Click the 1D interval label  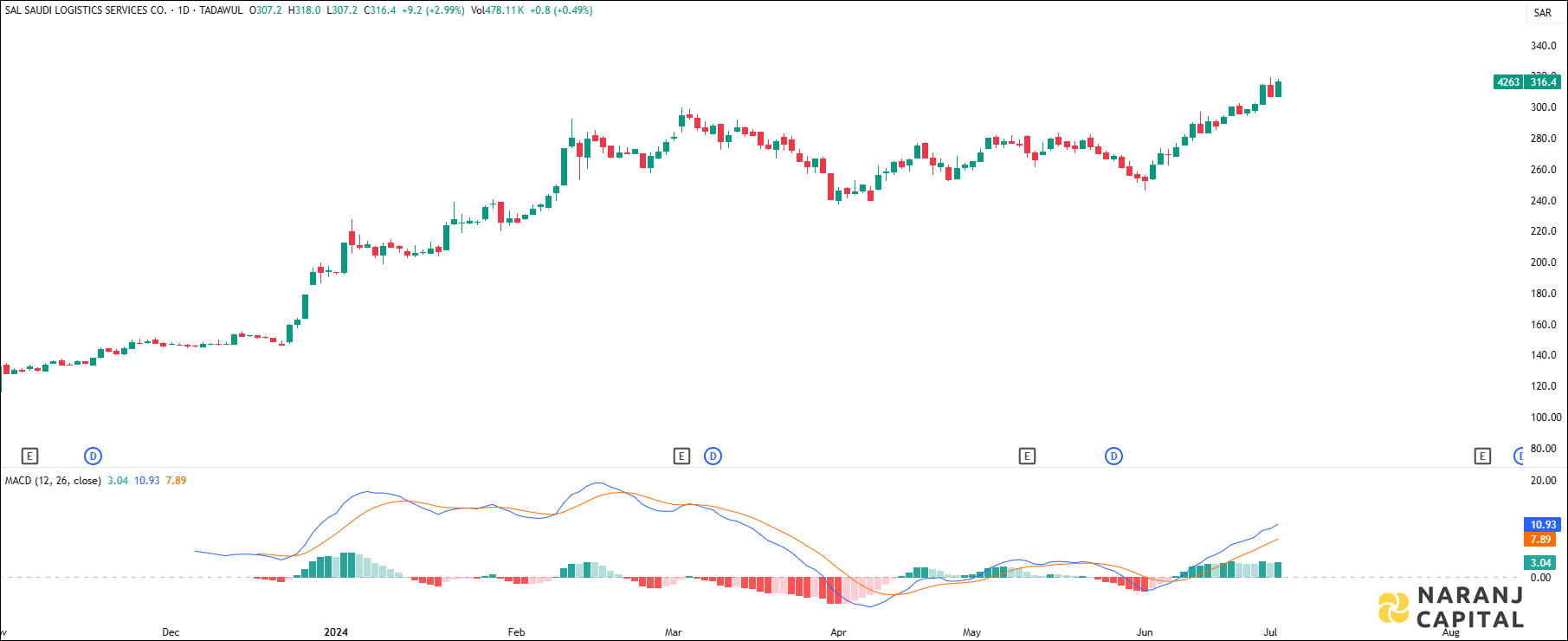pos(184,10)
